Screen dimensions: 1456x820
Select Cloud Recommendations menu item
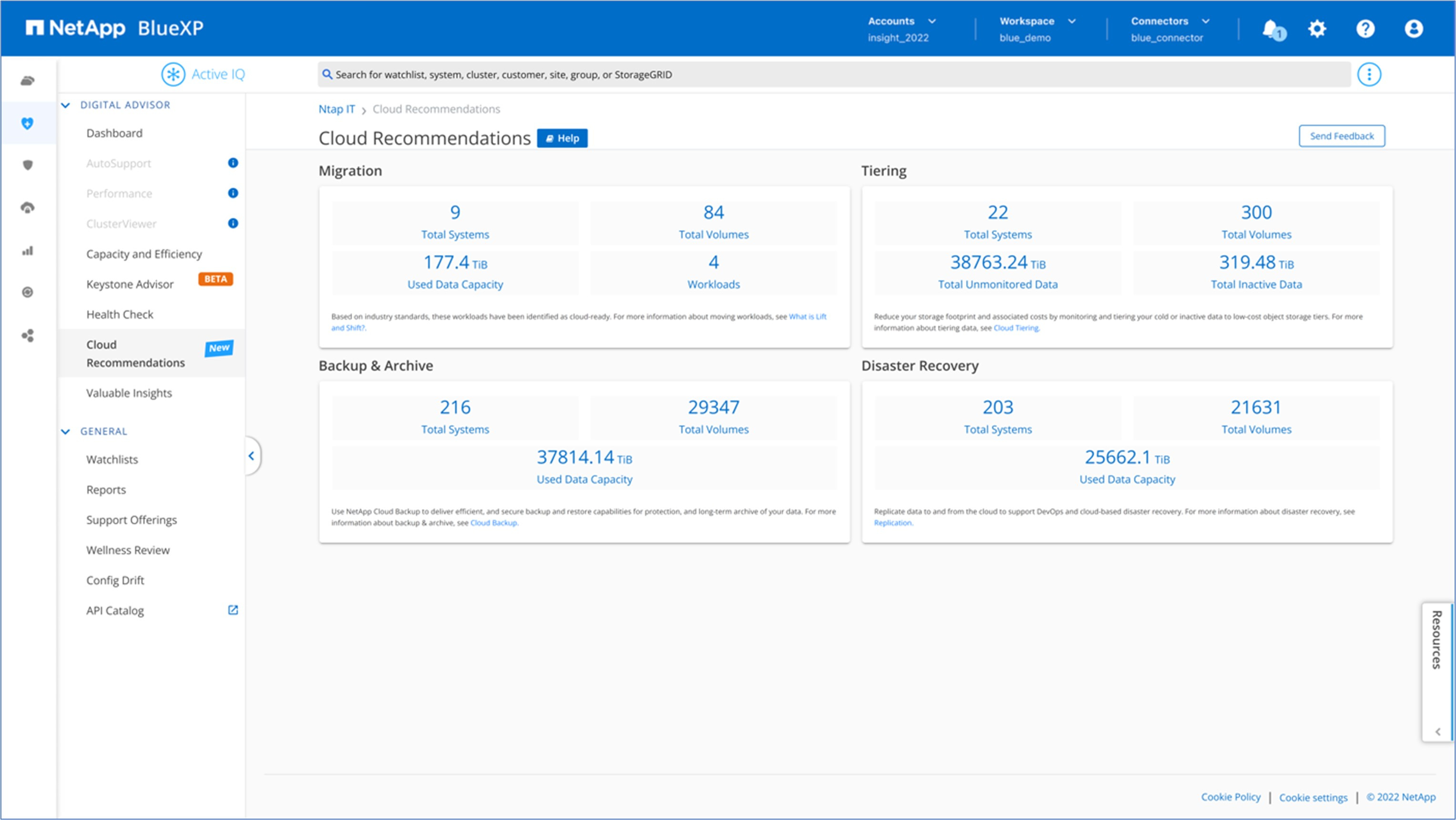[135, 353]
